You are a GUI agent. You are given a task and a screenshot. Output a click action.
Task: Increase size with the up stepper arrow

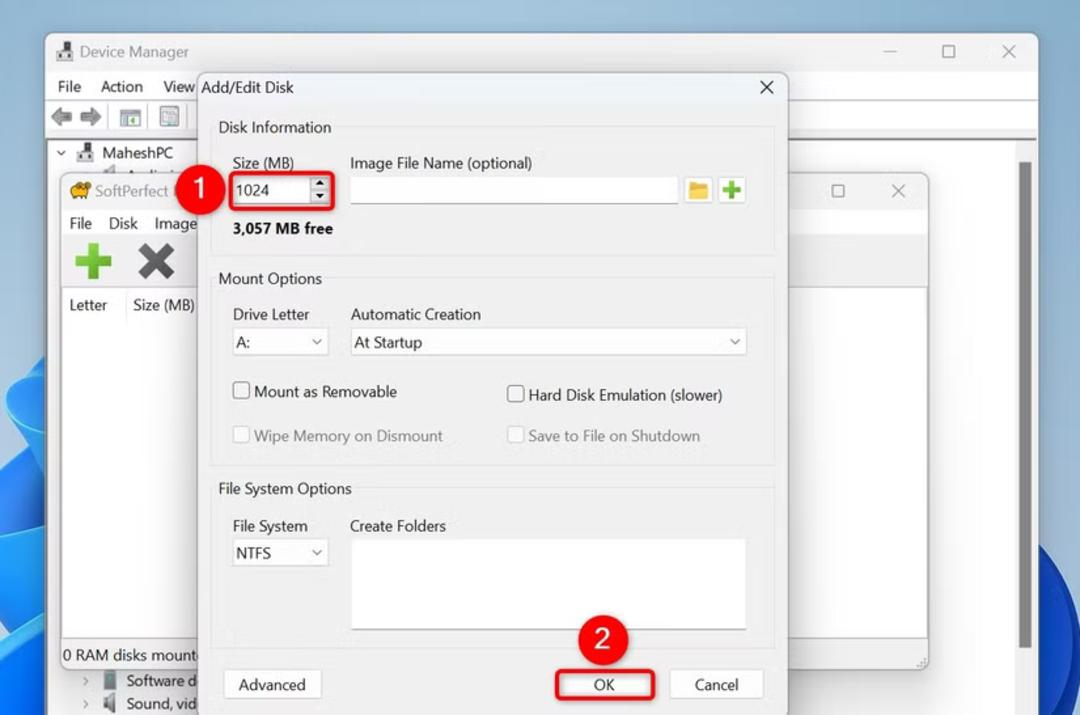point(320,184)
